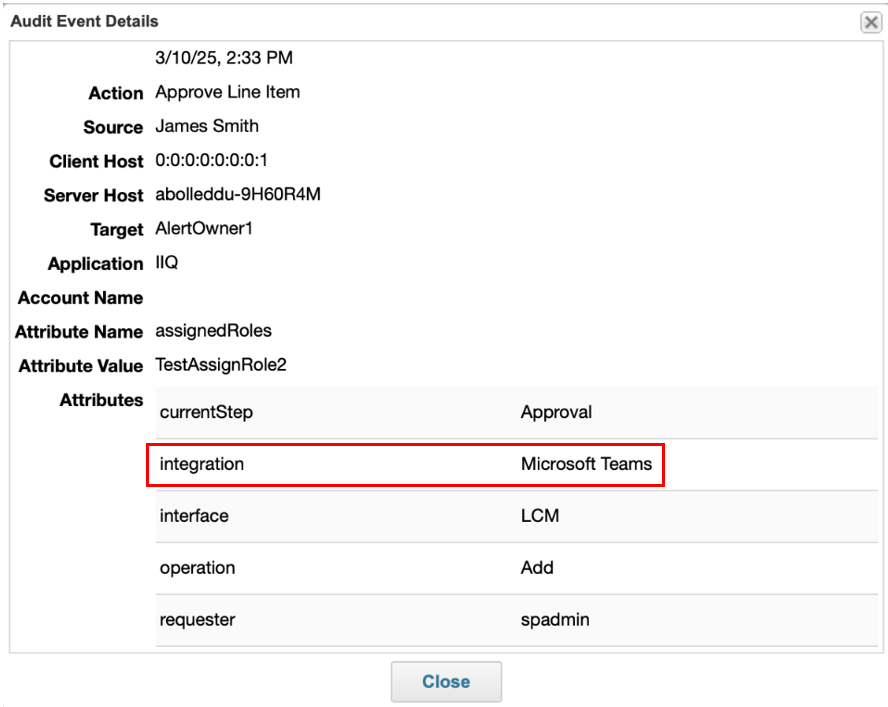Click the spadmin requester value

555,620
